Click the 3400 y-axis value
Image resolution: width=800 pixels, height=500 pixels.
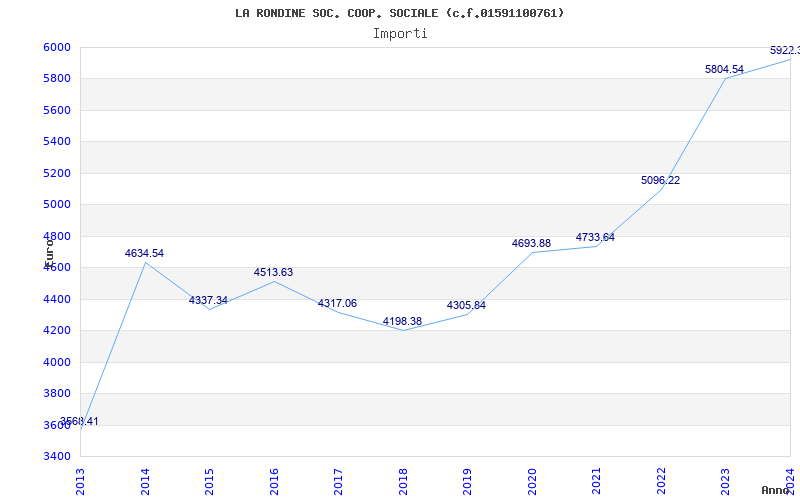57,456
